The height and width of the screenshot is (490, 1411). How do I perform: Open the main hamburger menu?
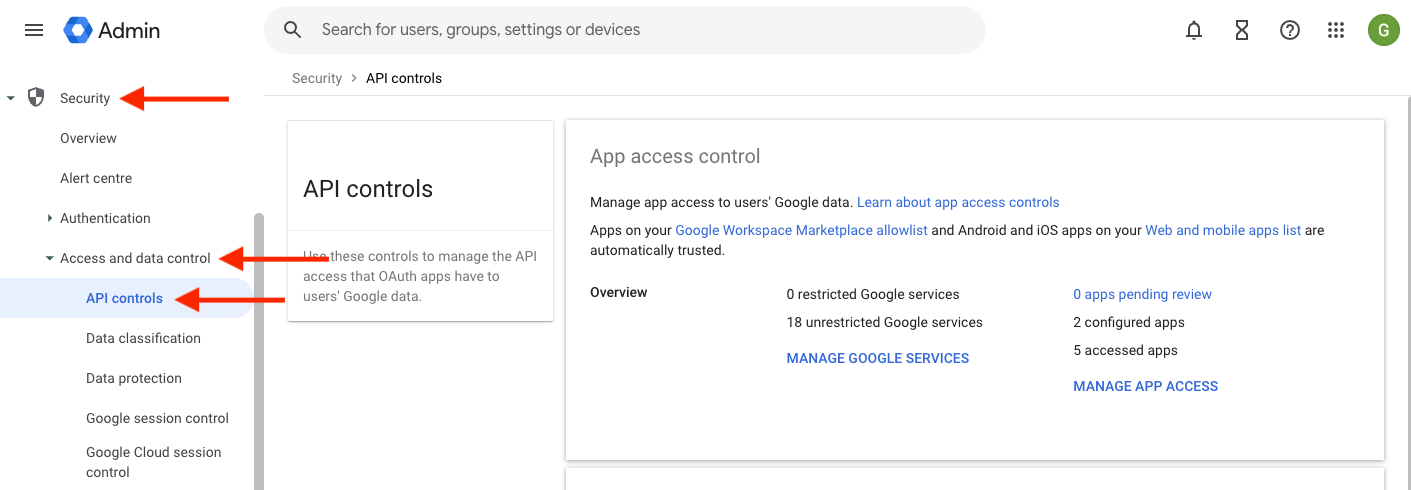coord(34,30)
